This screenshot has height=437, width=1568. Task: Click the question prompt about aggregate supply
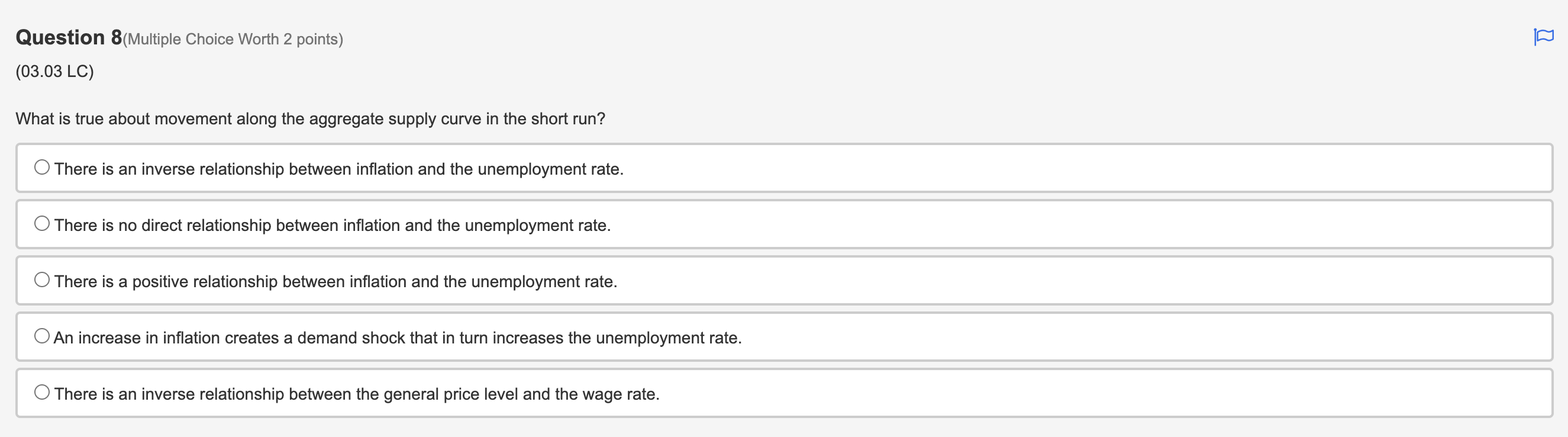click(x=309, y=118)
